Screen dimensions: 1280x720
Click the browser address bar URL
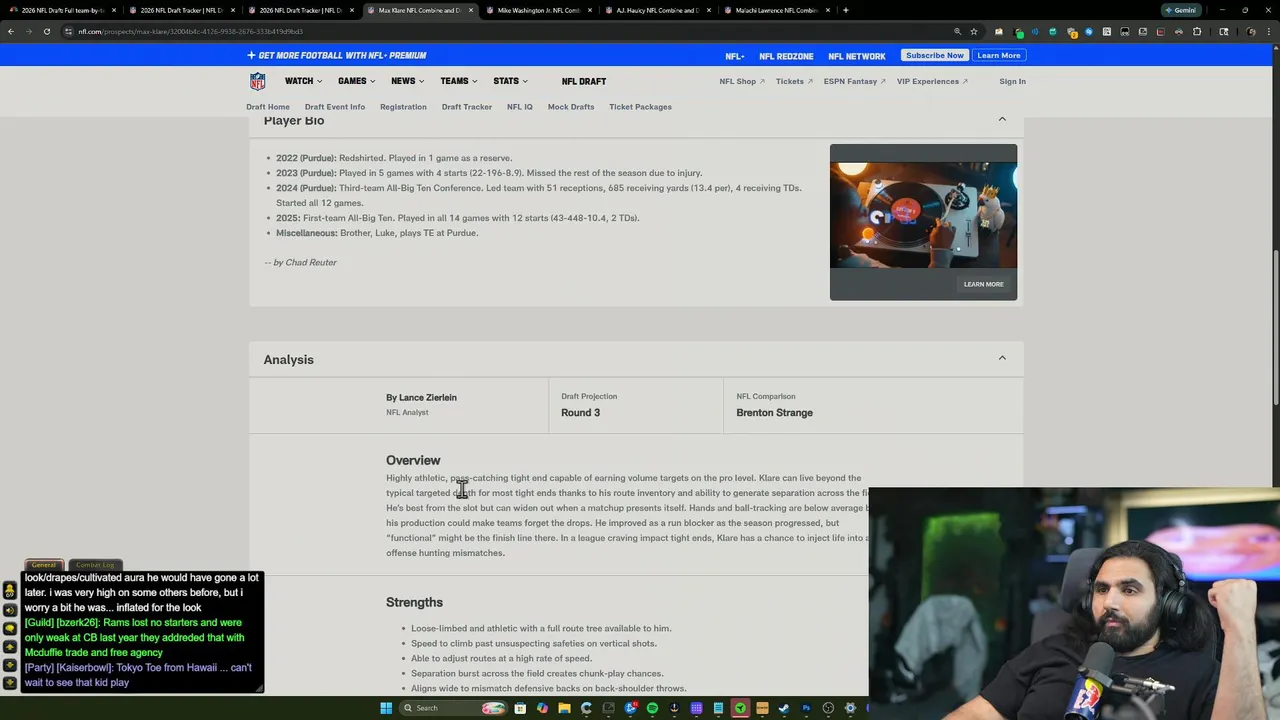tap(190, 31)
